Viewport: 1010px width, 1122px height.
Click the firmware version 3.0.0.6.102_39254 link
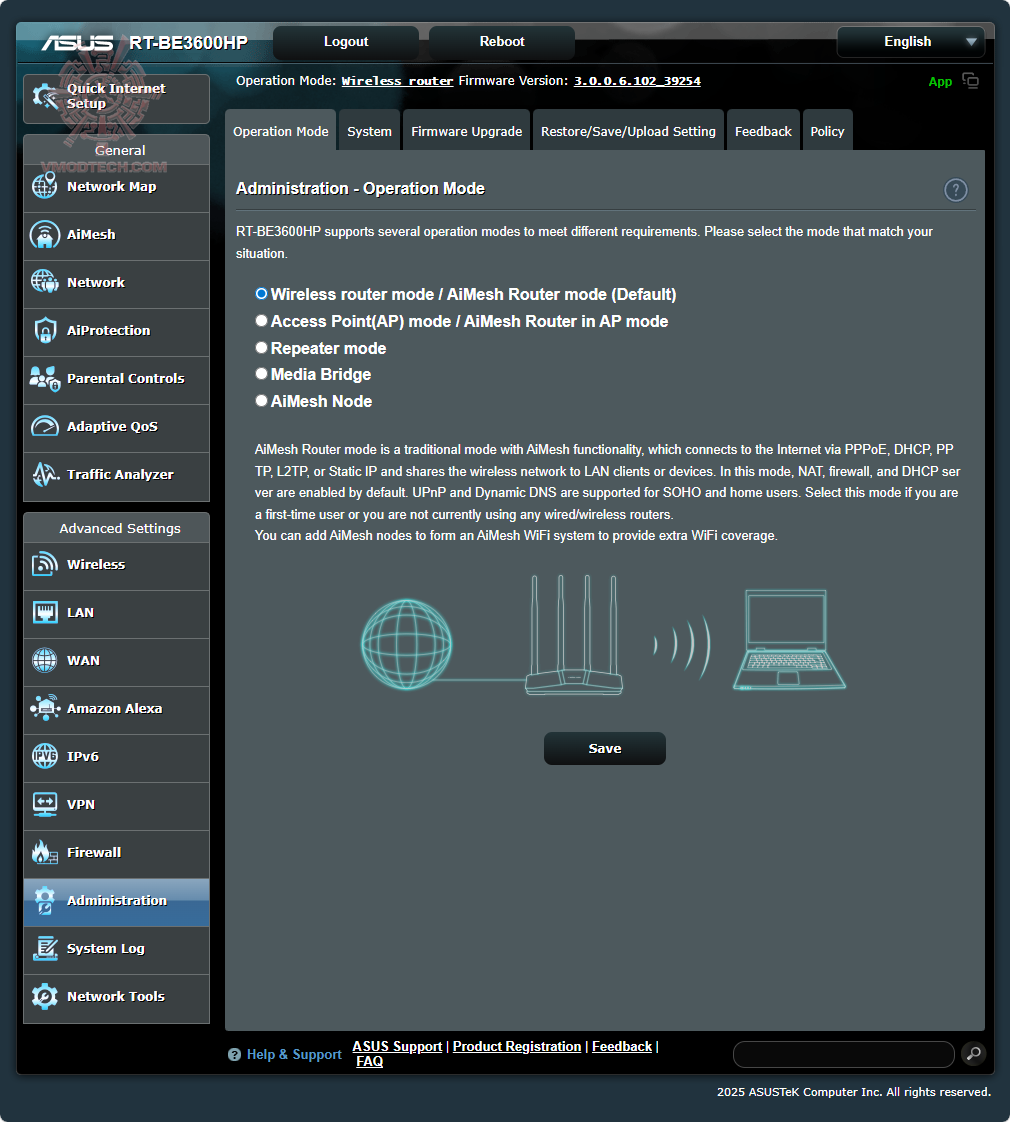coord(637,81)
